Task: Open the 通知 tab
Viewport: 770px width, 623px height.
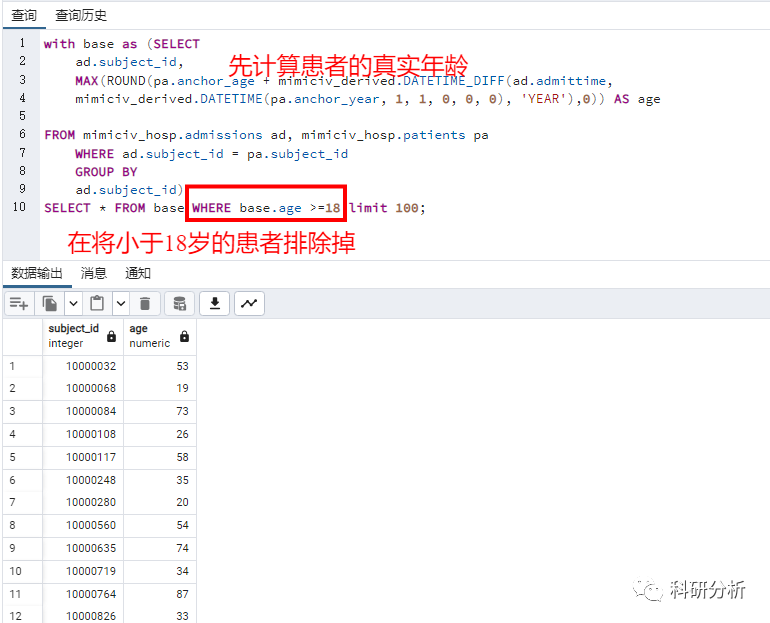Action: click(138, 273)
